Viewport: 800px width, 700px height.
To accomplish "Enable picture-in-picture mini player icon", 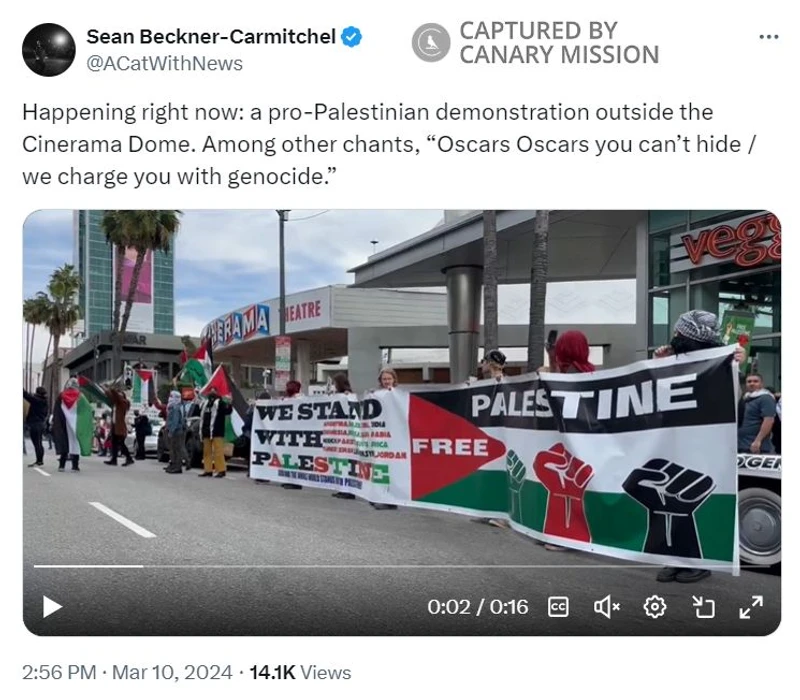I will click(704, 607).
